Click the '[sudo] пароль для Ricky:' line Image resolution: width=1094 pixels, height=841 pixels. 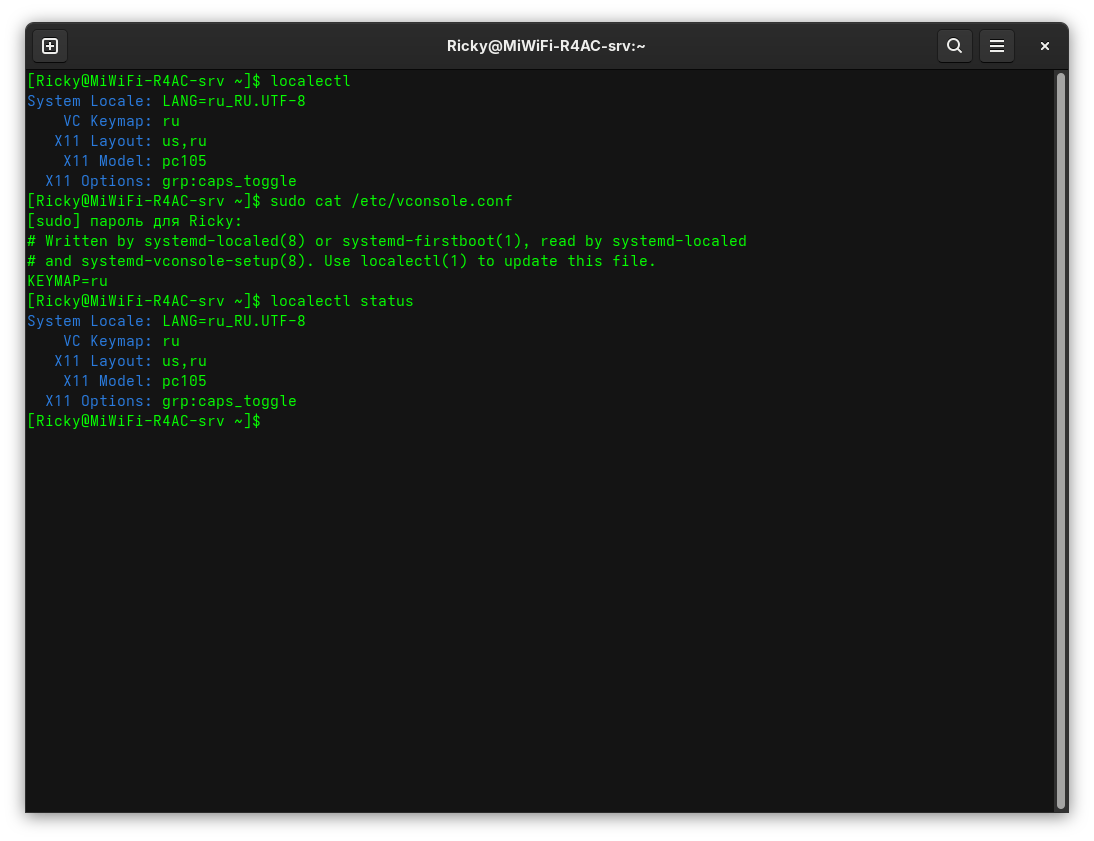pos(135,221)
